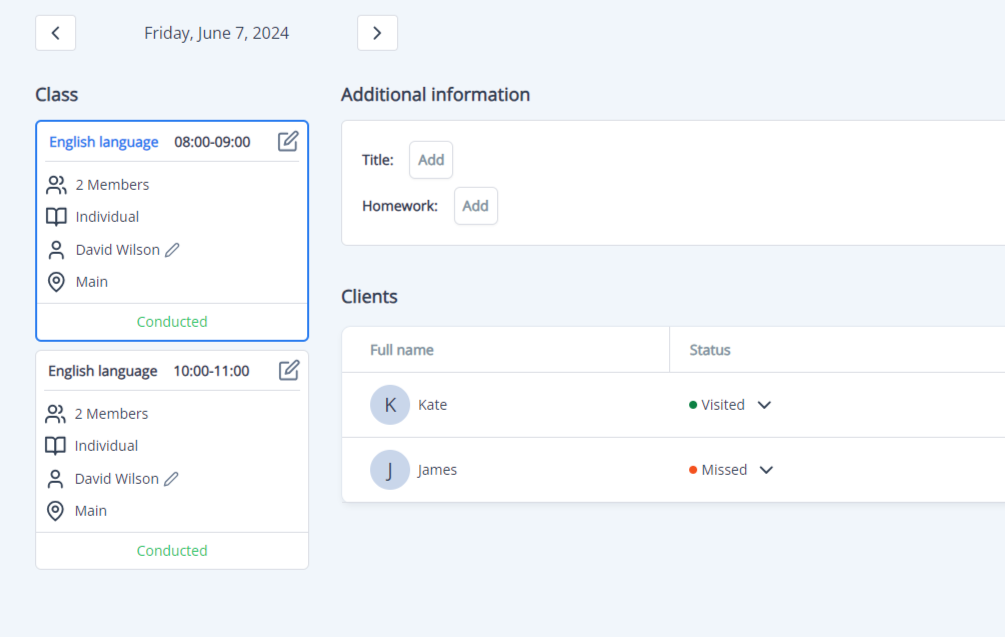
Task: Expand Kate's Visited status dropdown
Action: [x=764, y=404]
